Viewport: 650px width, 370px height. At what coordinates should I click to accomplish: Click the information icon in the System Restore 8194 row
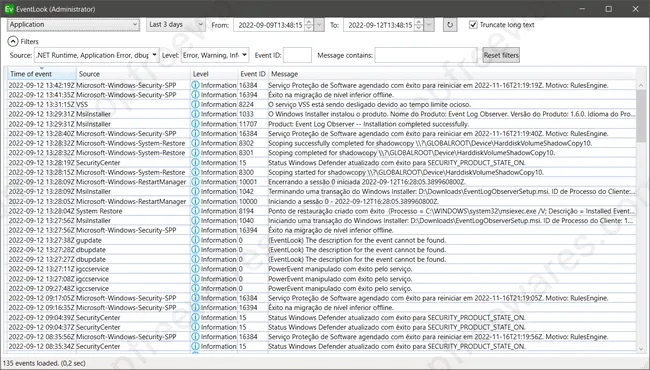[195, 211]
